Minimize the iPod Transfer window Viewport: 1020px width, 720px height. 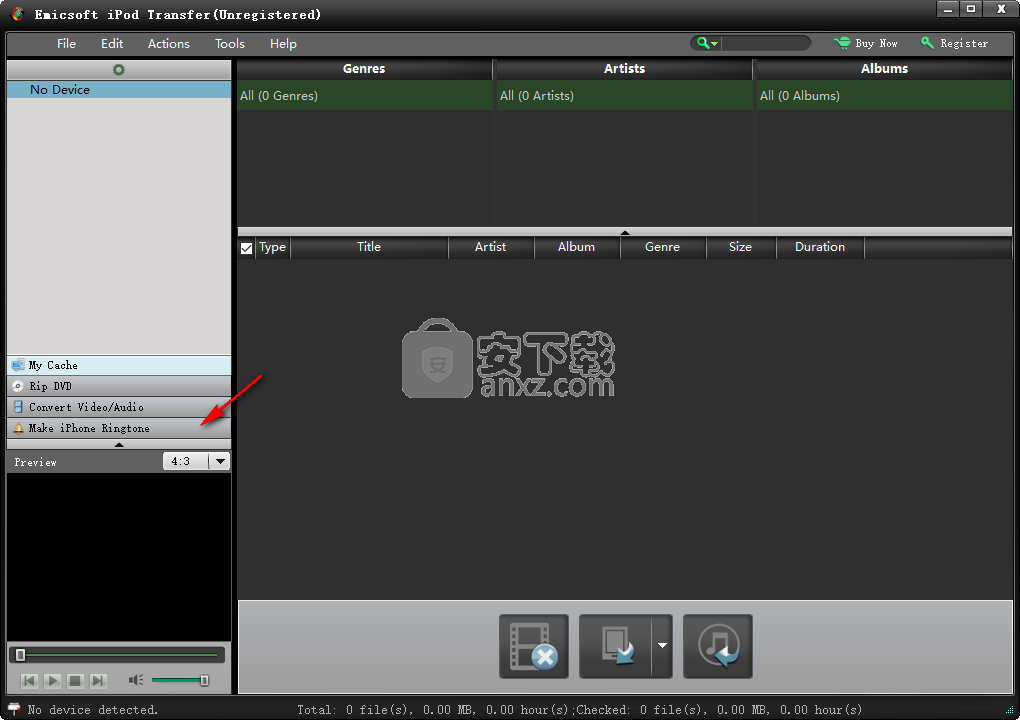[x=947, y=10]
